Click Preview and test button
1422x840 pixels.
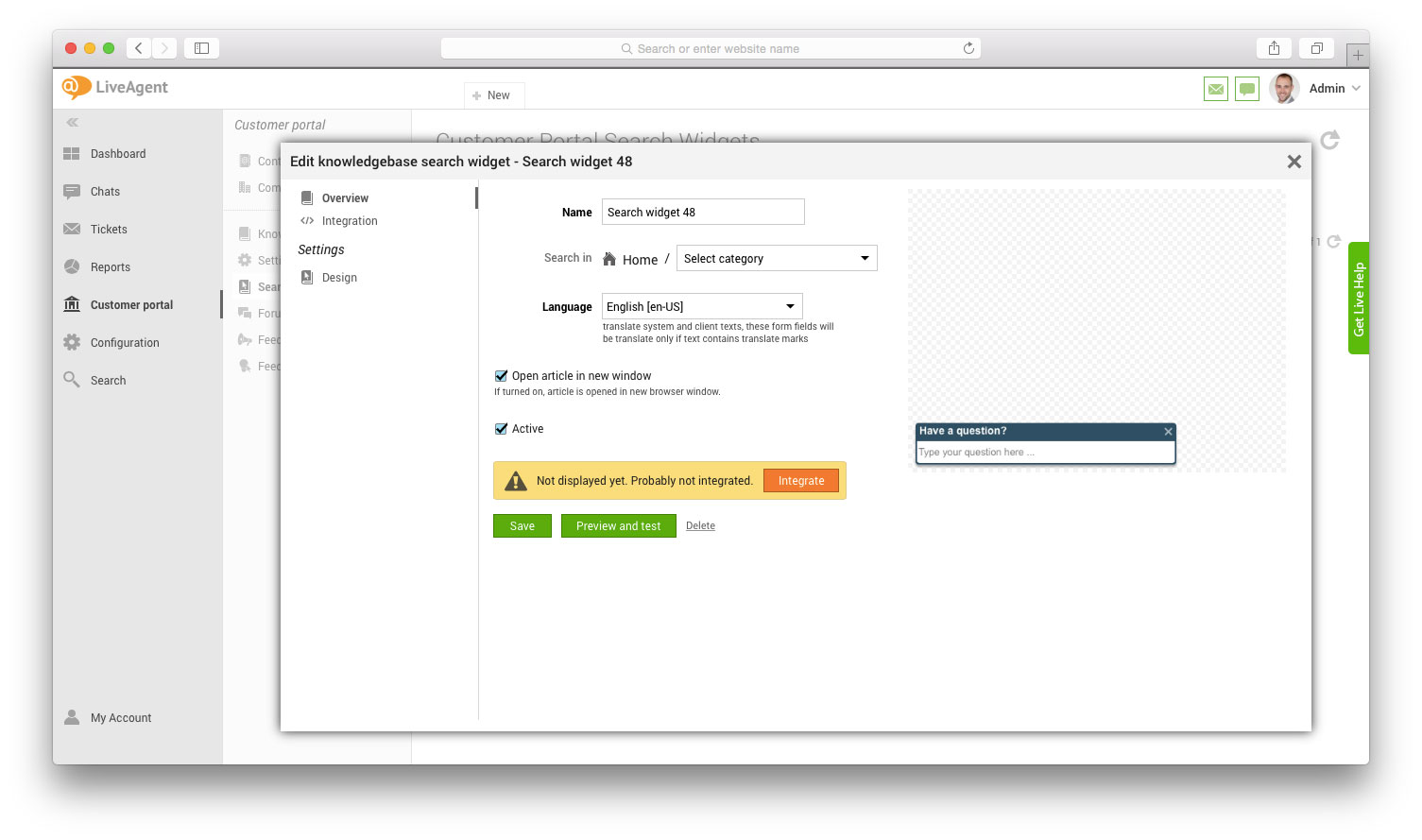point(619,526)
